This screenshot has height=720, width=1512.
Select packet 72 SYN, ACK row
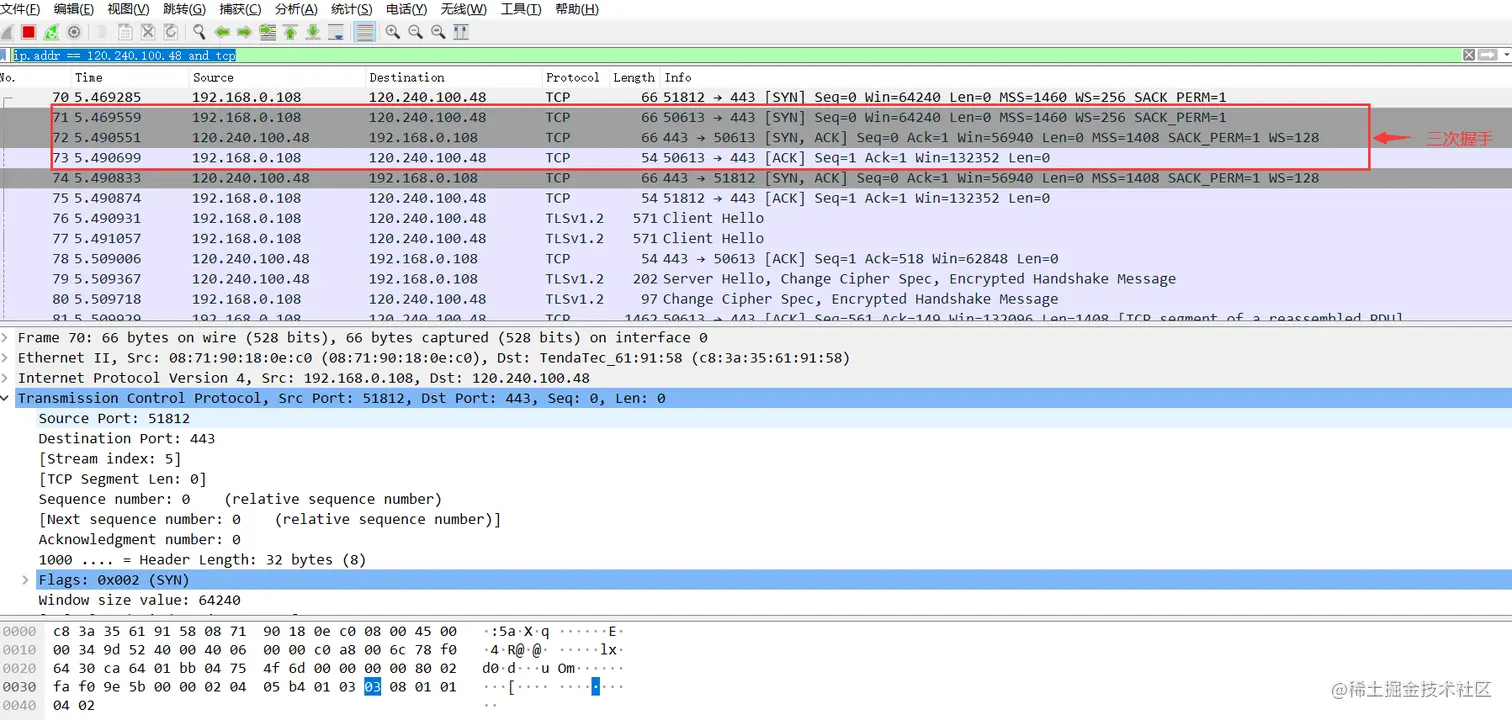pyautogui.click(x=756, y=138)
